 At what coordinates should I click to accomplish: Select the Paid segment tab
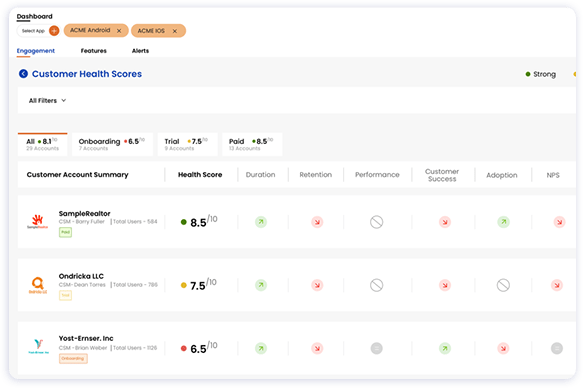point(252,144)
